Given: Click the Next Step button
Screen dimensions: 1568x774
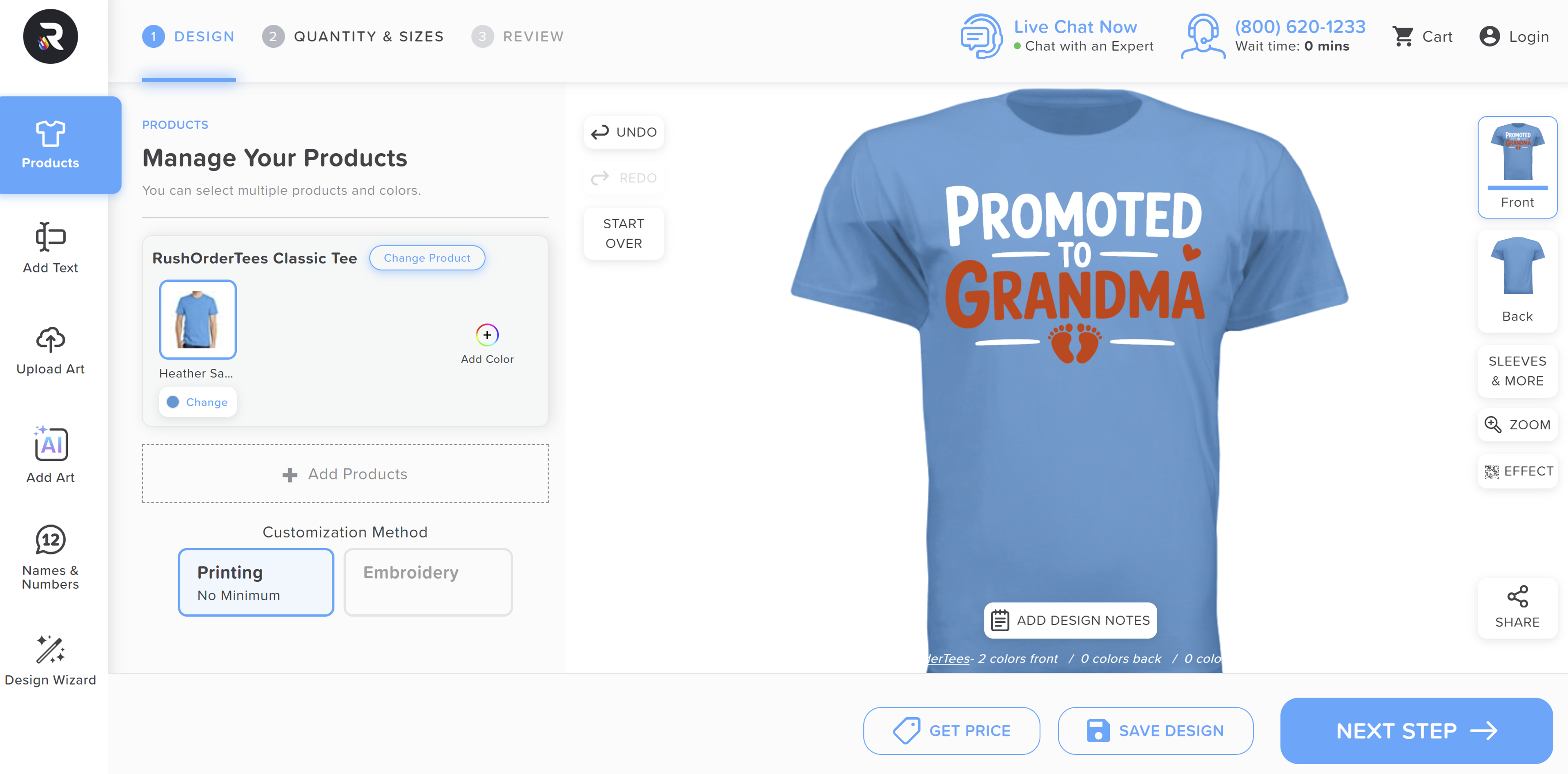Looking at the screenshot, I should point(1416,730).
